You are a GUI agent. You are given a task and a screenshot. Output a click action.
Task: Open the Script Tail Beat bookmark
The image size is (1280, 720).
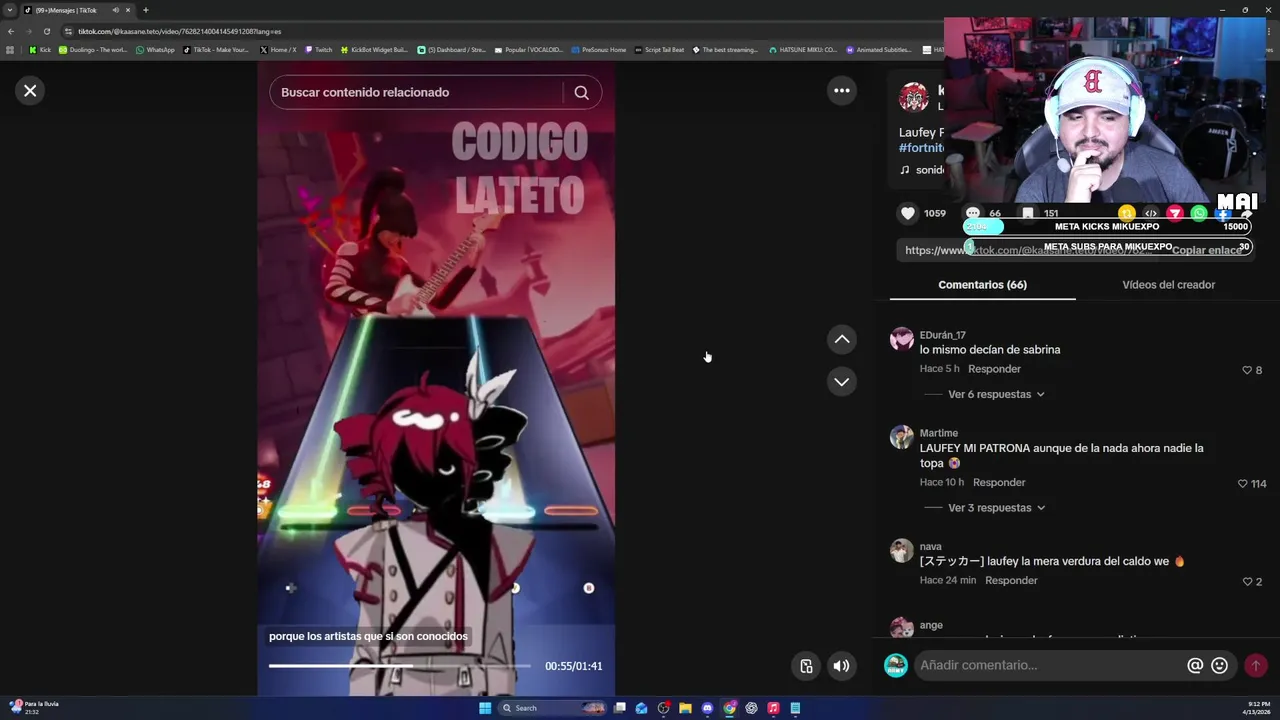click(x=659, y=50)
